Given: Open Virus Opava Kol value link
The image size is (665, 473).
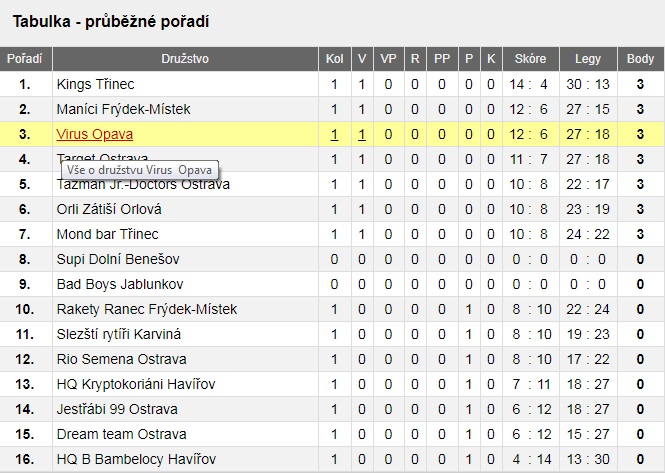Looking at the screenshot, I should [x=334, y=134].
